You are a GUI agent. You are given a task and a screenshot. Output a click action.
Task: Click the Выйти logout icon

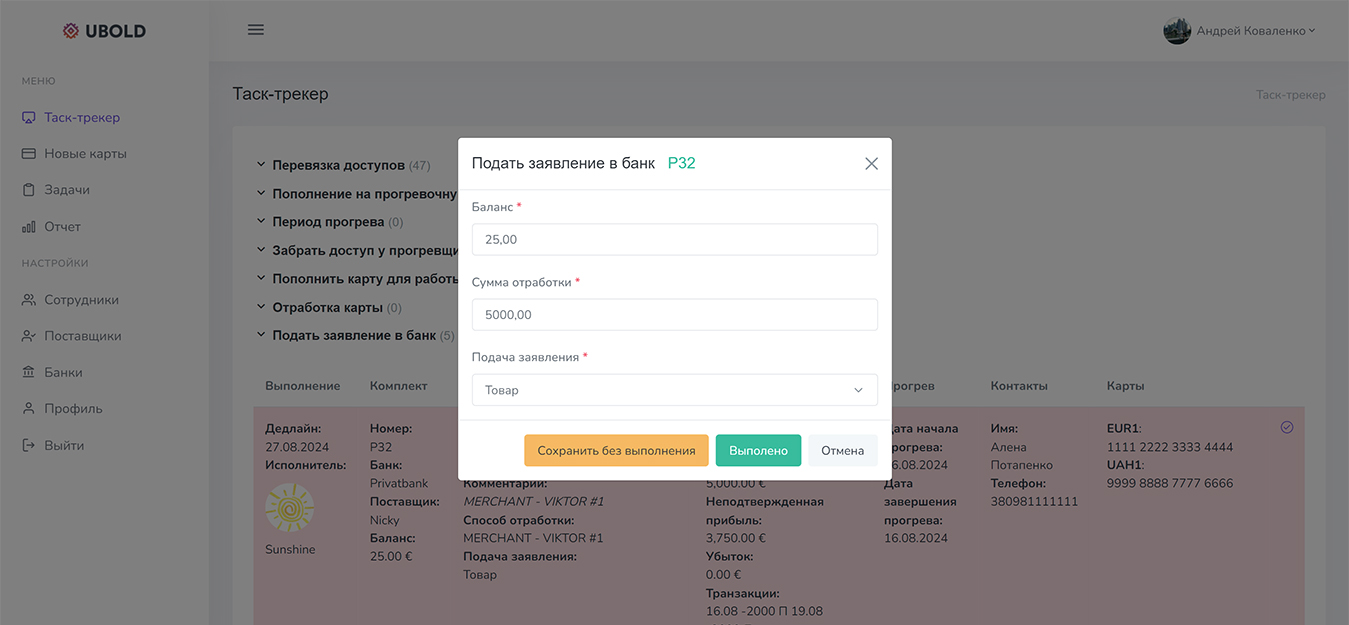pyautogui.click(x=29, y=446)
